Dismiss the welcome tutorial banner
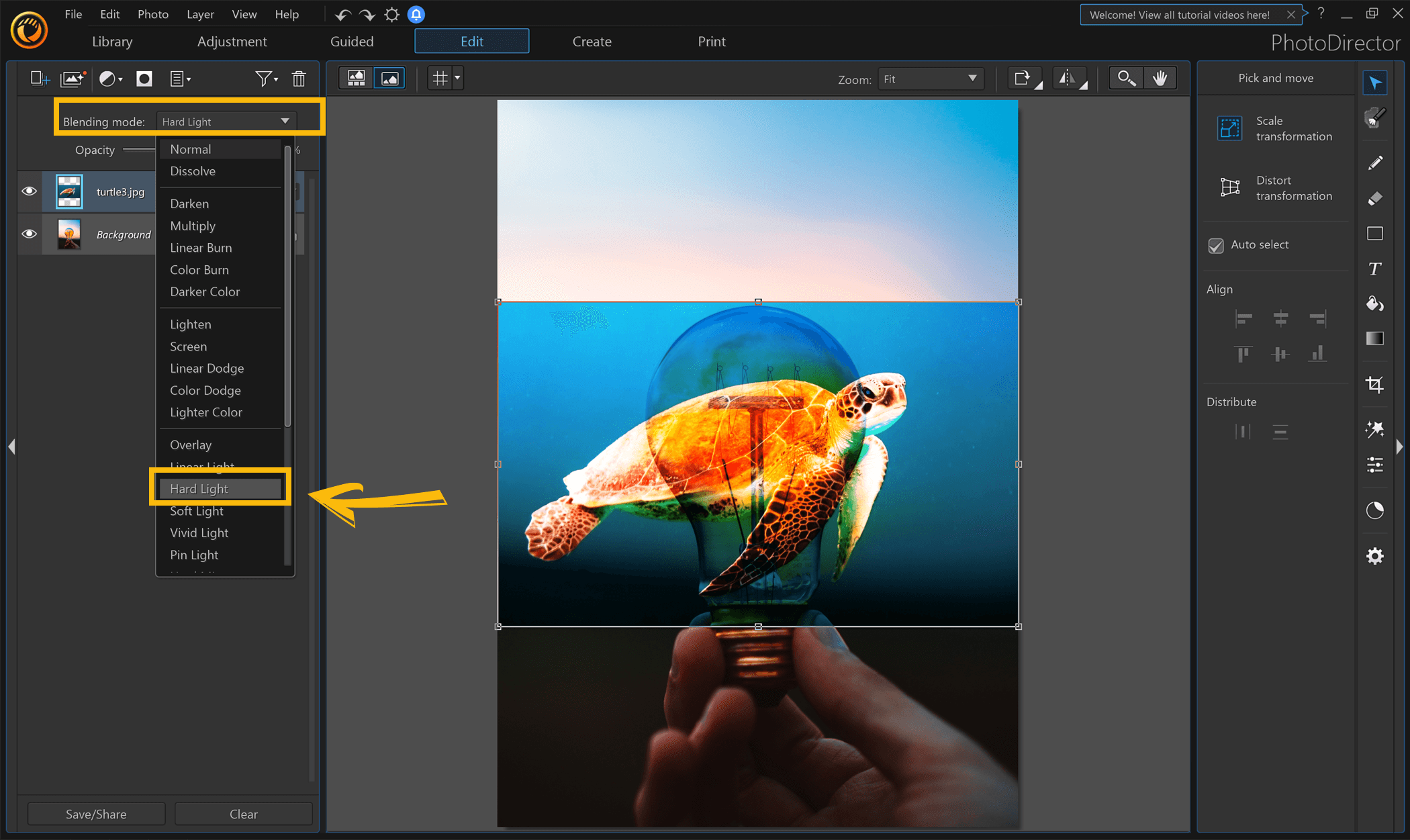Image resolution: width=1410 pixels, height=840 pixels. point(1290,14)
